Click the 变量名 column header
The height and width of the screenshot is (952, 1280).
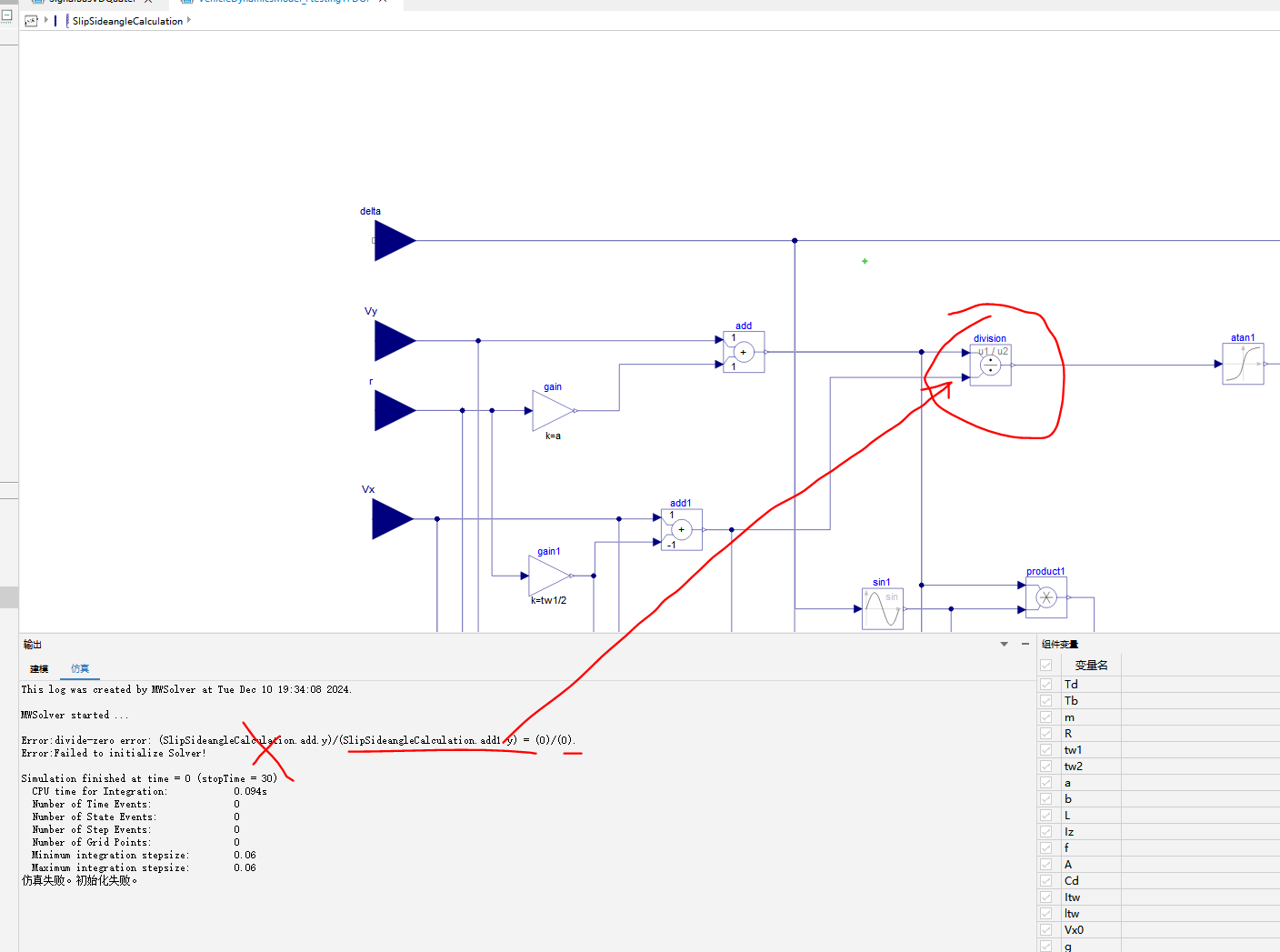coord(1091,666)
